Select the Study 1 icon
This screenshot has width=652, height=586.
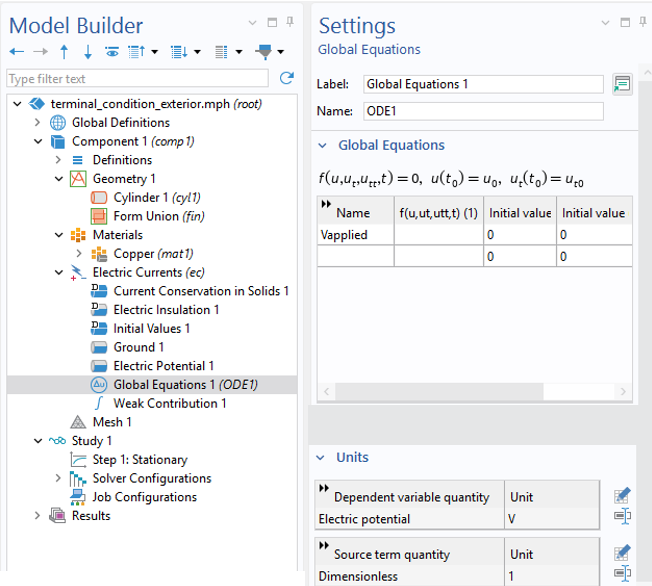57,441
